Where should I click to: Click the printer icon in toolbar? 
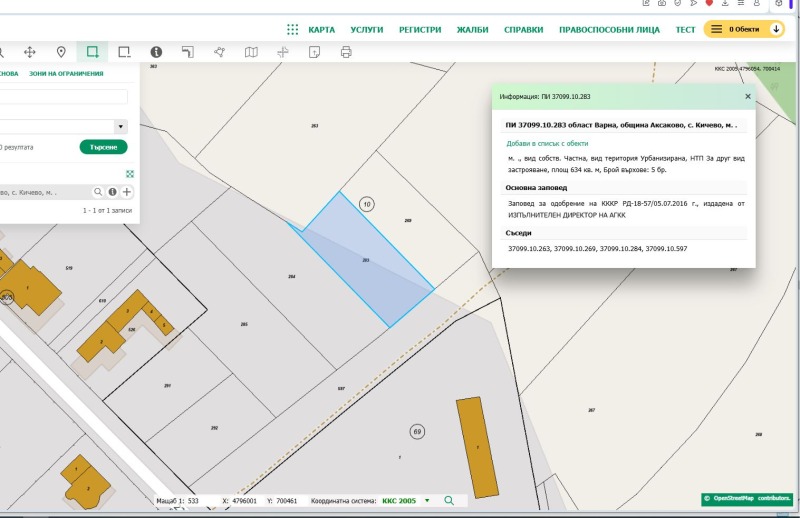346,52
